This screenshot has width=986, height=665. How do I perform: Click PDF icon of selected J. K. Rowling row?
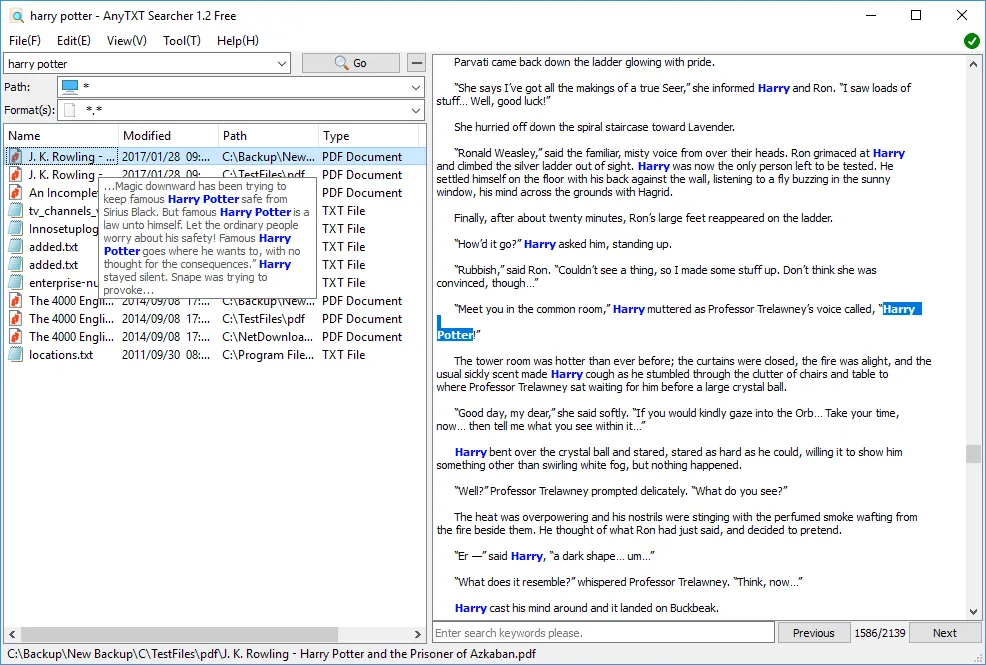point(16,157)
